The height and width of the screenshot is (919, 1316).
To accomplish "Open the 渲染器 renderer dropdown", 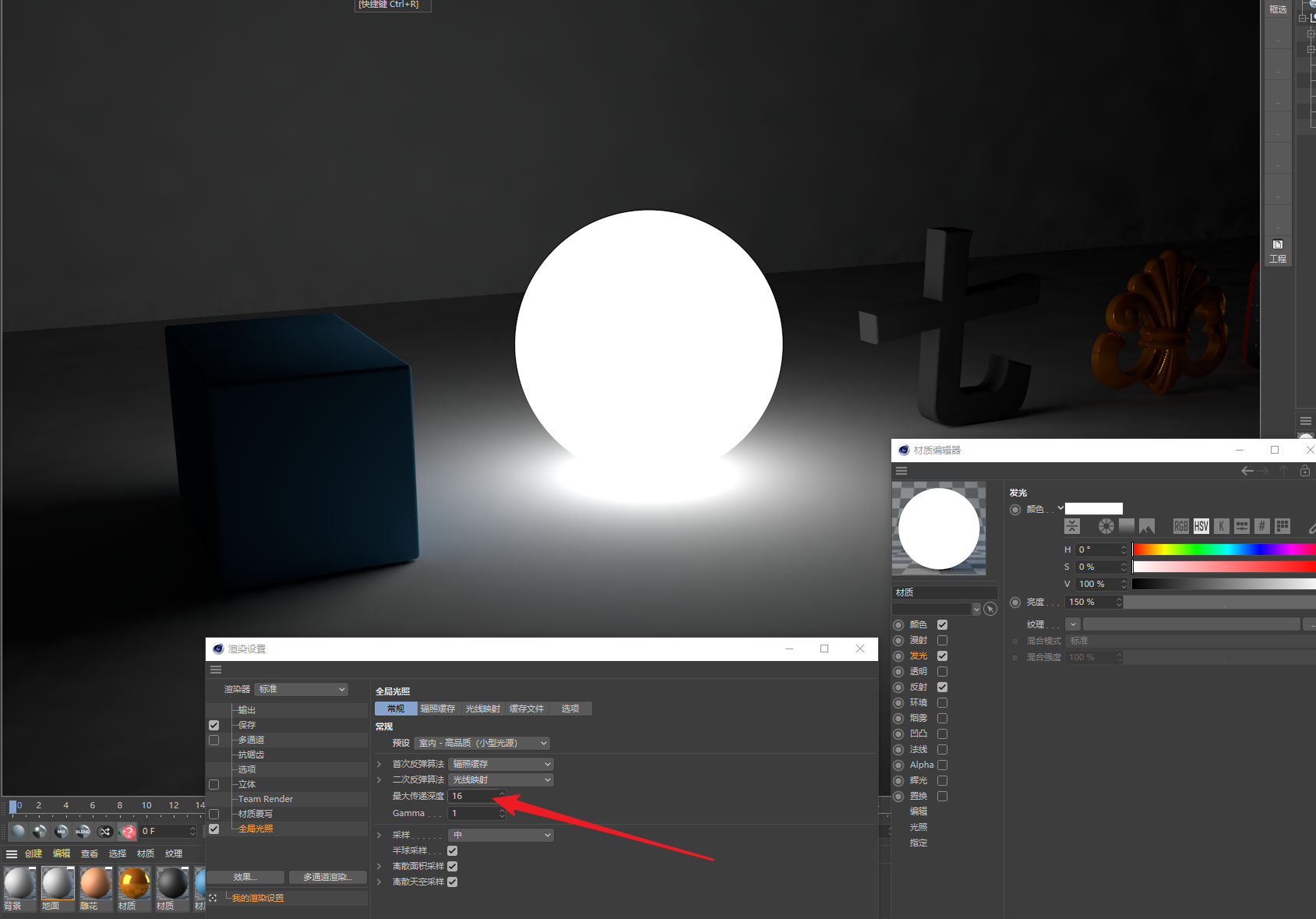I will pyautogui.click(x=302, y=689).
